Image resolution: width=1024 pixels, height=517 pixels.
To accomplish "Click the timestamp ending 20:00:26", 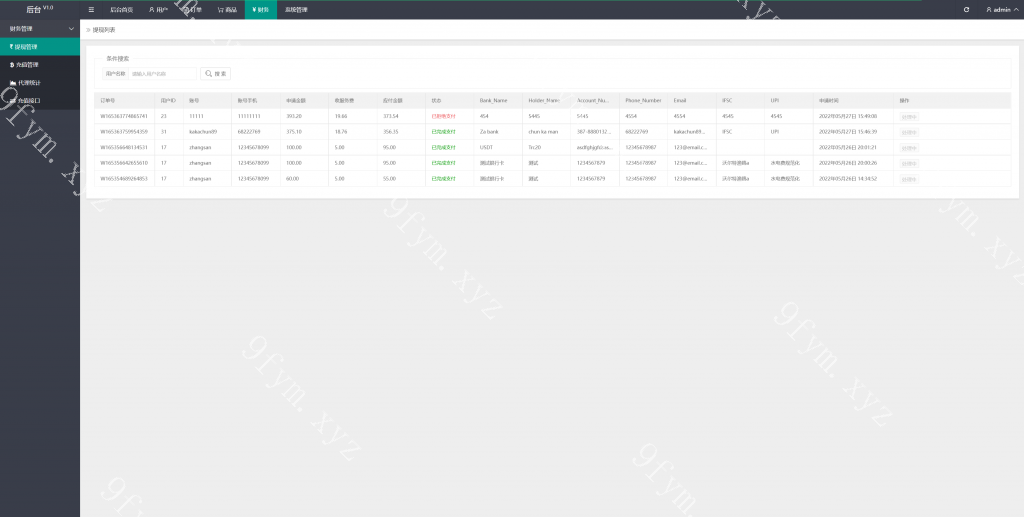I will pos(848,163).
